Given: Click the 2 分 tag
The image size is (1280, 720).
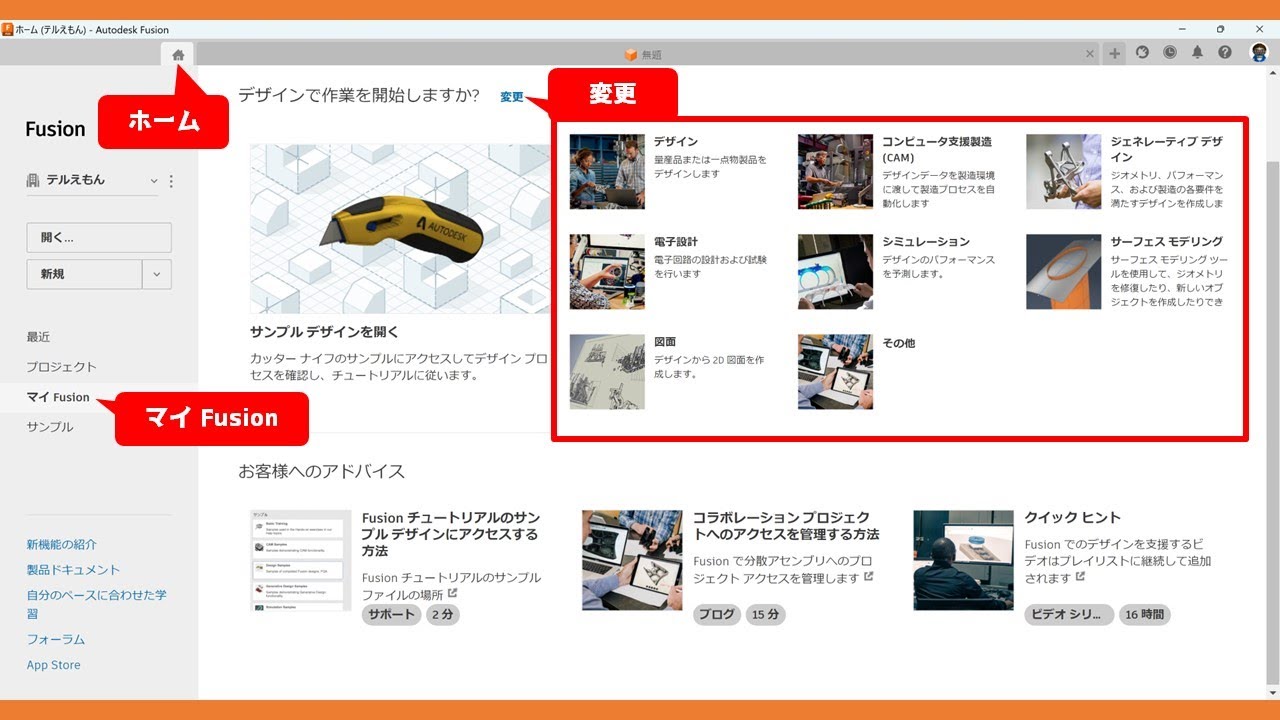Looking at the screenshot, I should tap(443, 615).
